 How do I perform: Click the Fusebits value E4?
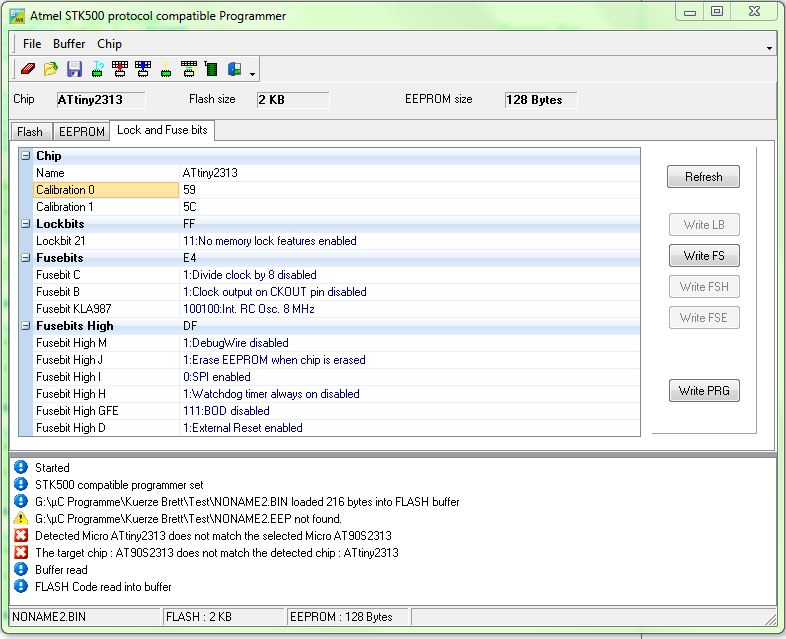coord(189,258)
